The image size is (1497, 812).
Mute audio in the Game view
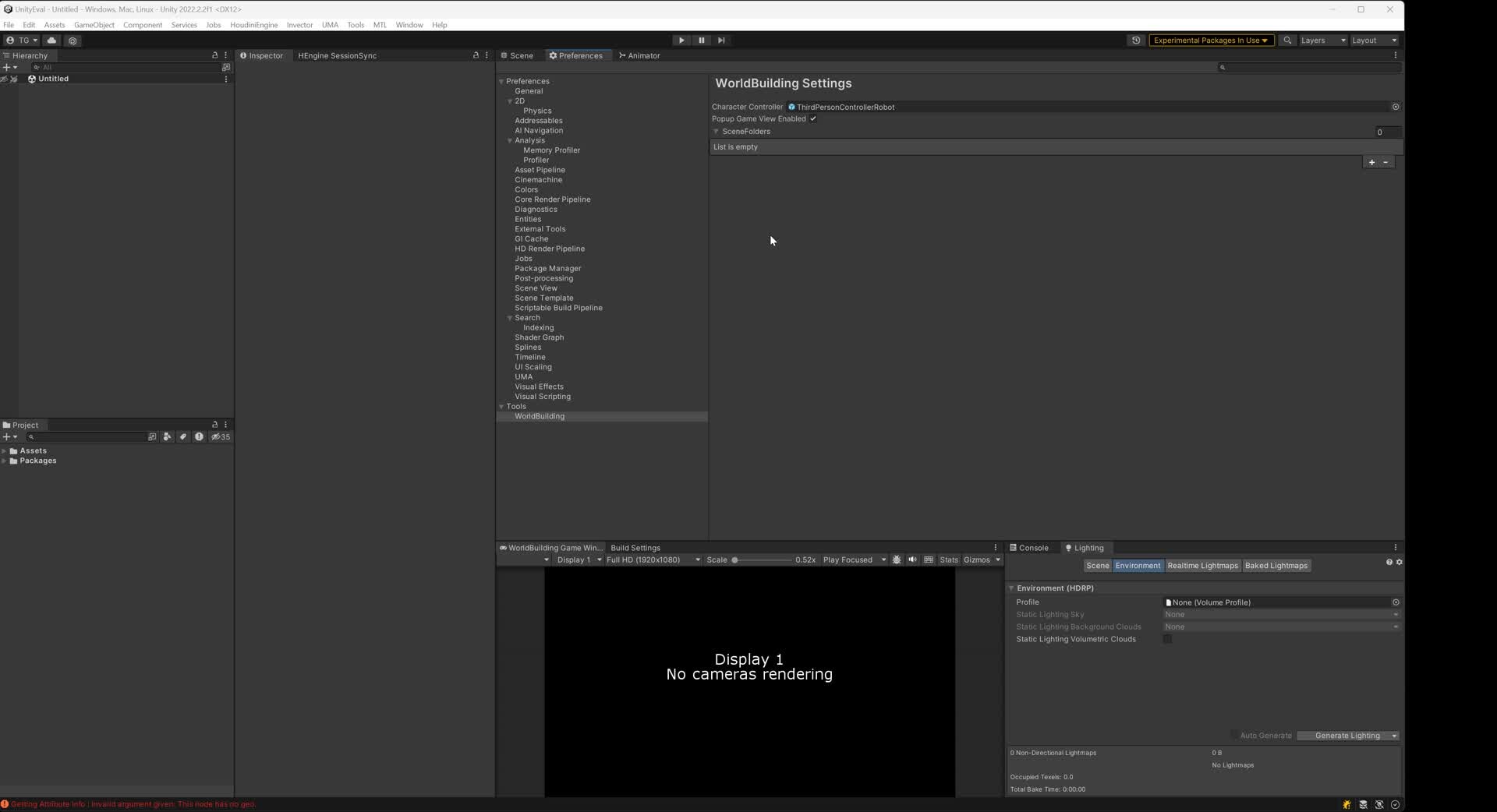[x=912, y=560]
